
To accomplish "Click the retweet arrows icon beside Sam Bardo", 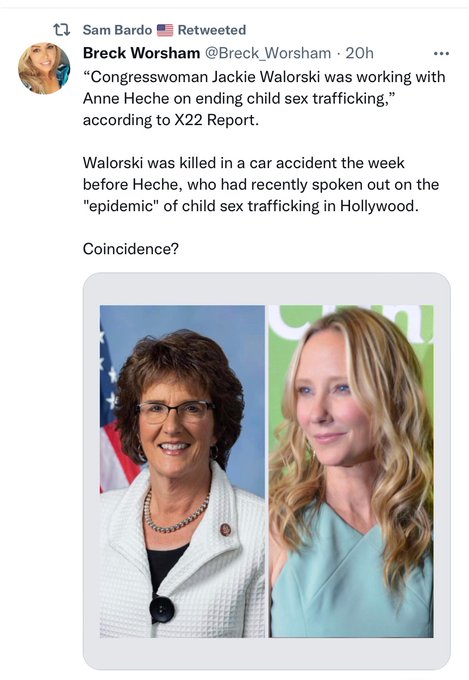I will click(x=61, y=30).
